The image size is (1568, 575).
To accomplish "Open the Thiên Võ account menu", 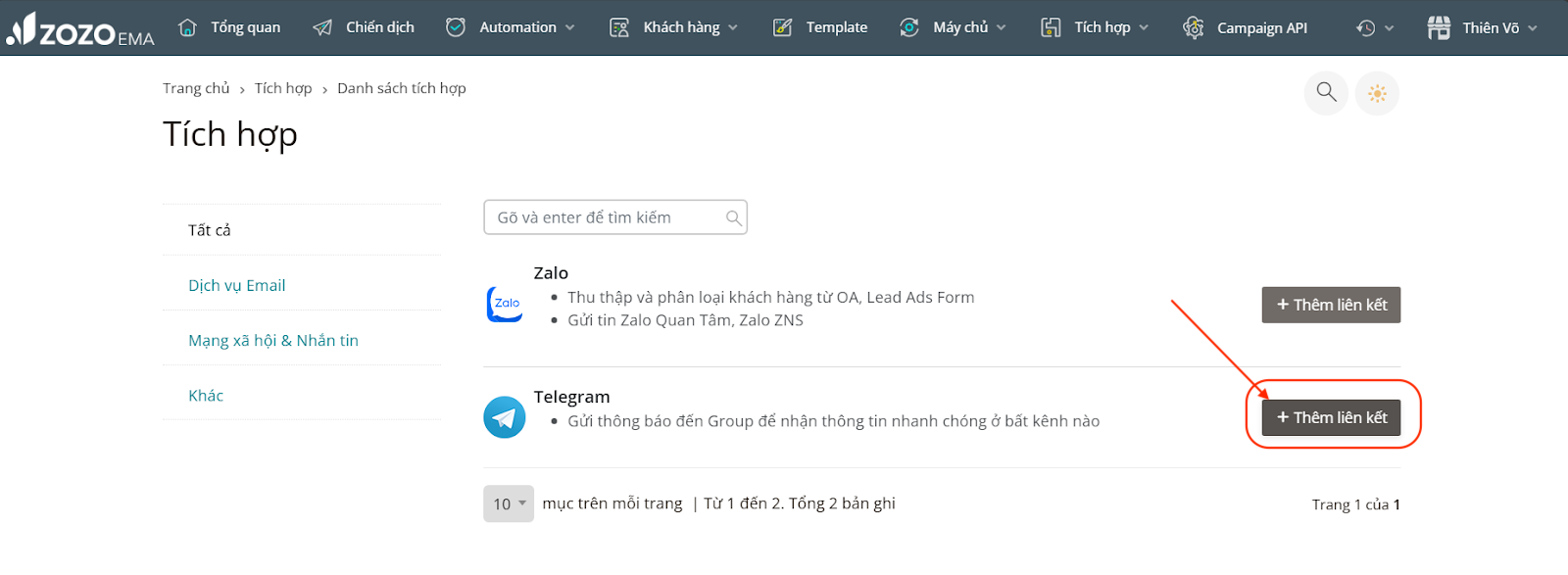I will 1482,27.
